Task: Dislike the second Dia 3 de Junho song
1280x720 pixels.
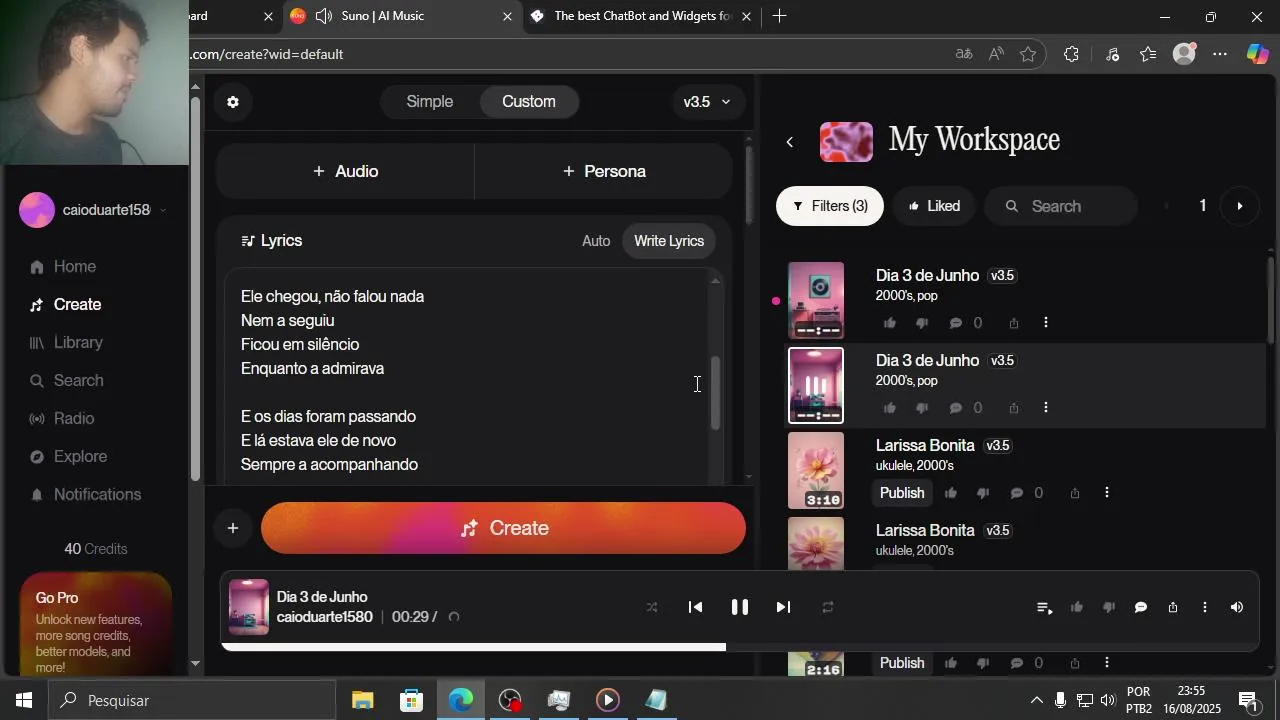Action: coord(922,408)
